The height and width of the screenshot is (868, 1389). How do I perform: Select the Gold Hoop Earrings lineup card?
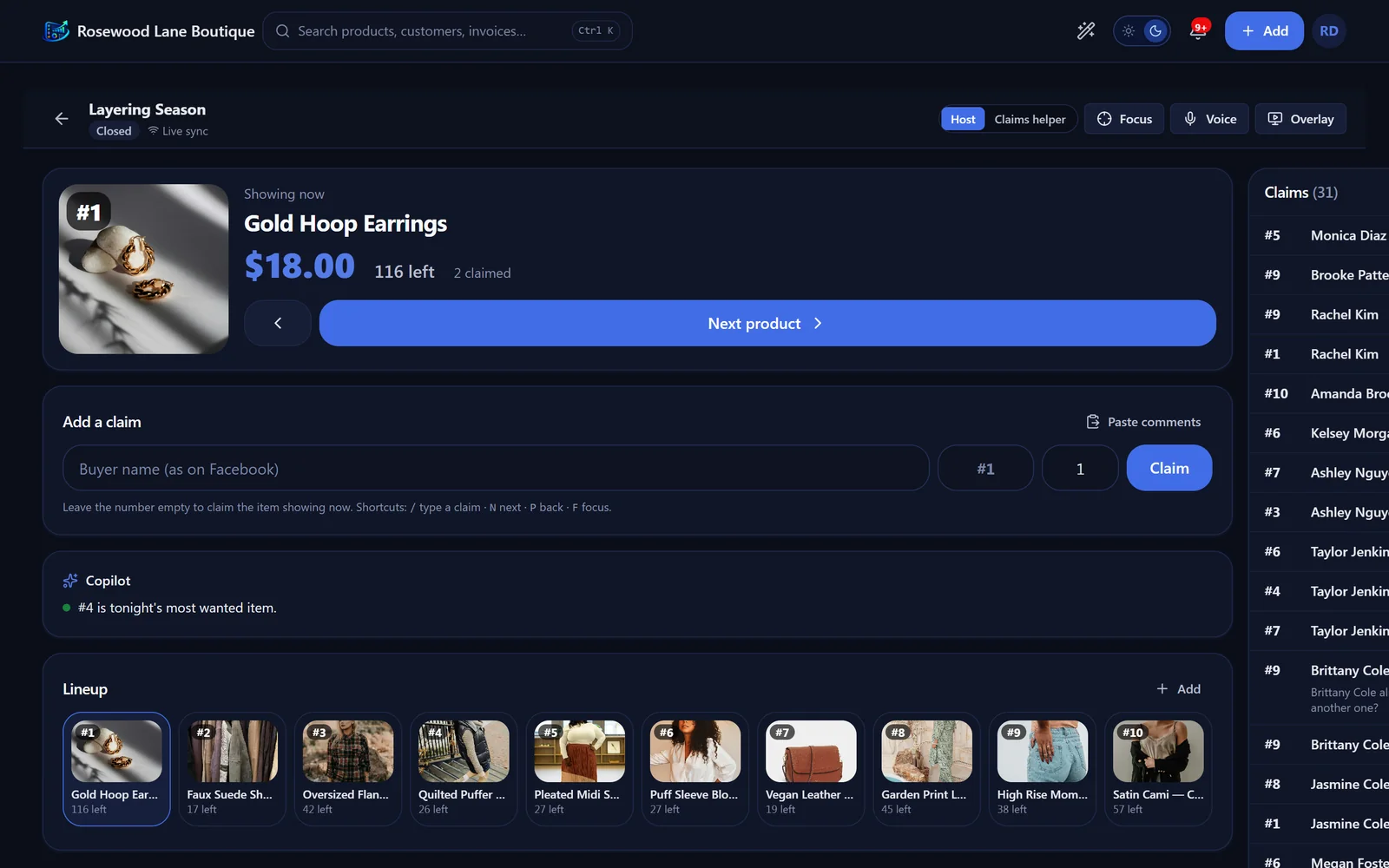[x=116, y=769]
